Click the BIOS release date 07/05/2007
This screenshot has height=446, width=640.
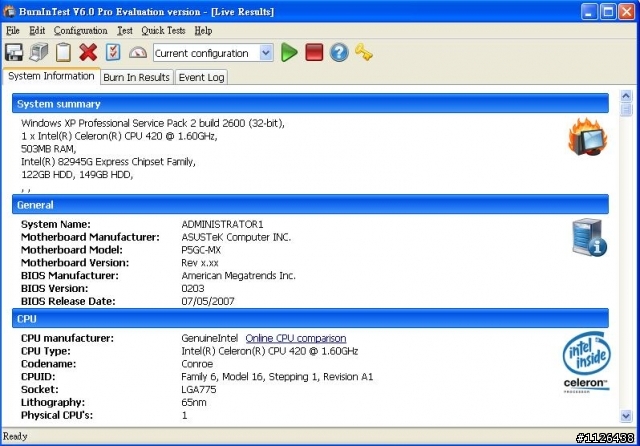(208, 301)
